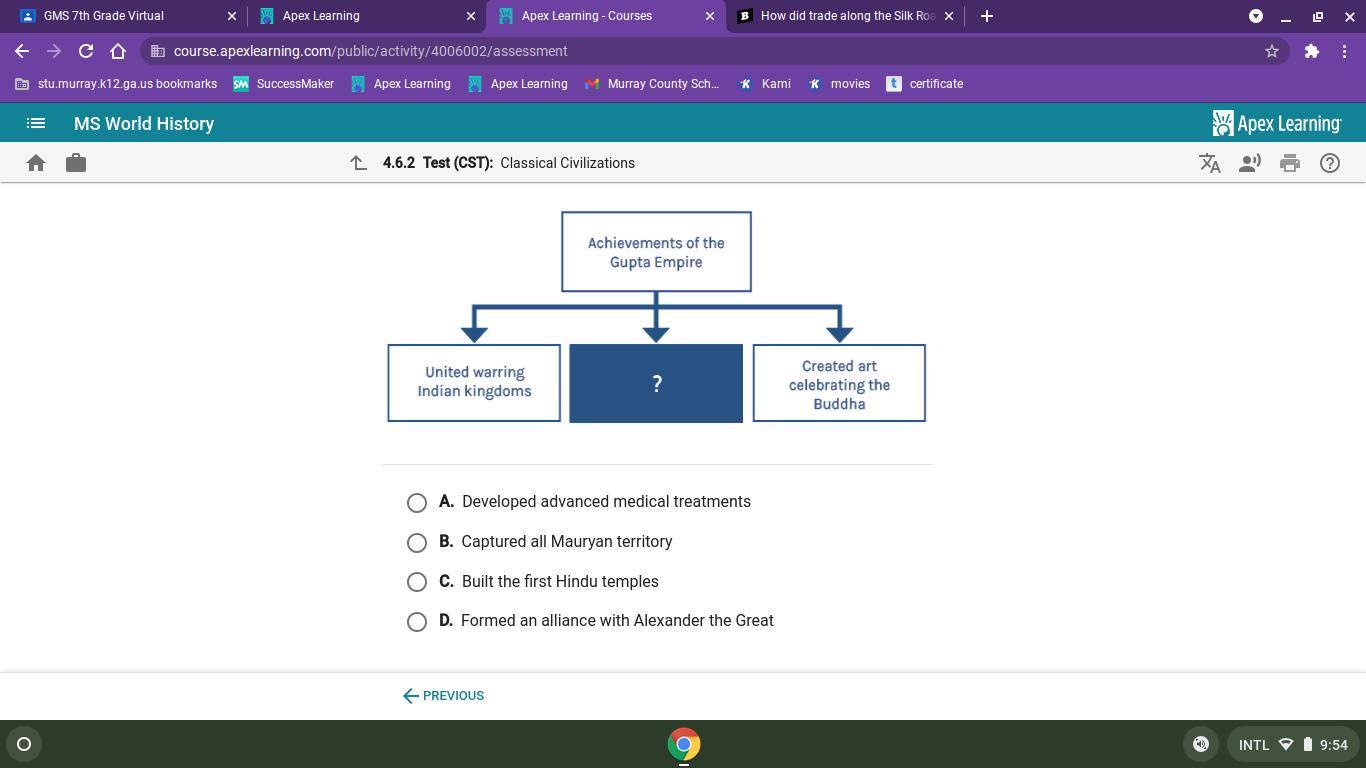Activate the text-to-speech icon
Viewport: 1366px width, 768px height.
[1250, 163]
